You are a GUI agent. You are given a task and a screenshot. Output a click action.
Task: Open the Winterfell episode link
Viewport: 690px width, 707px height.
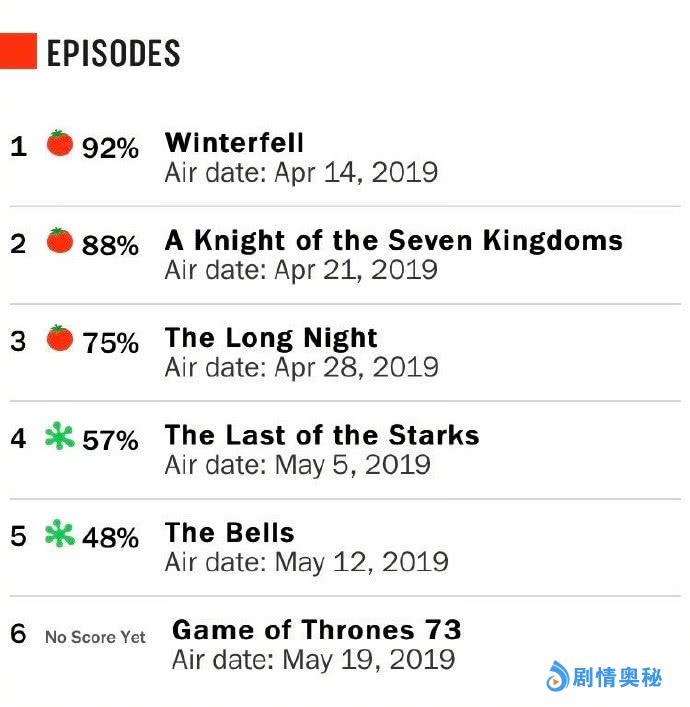click(234, 142)
